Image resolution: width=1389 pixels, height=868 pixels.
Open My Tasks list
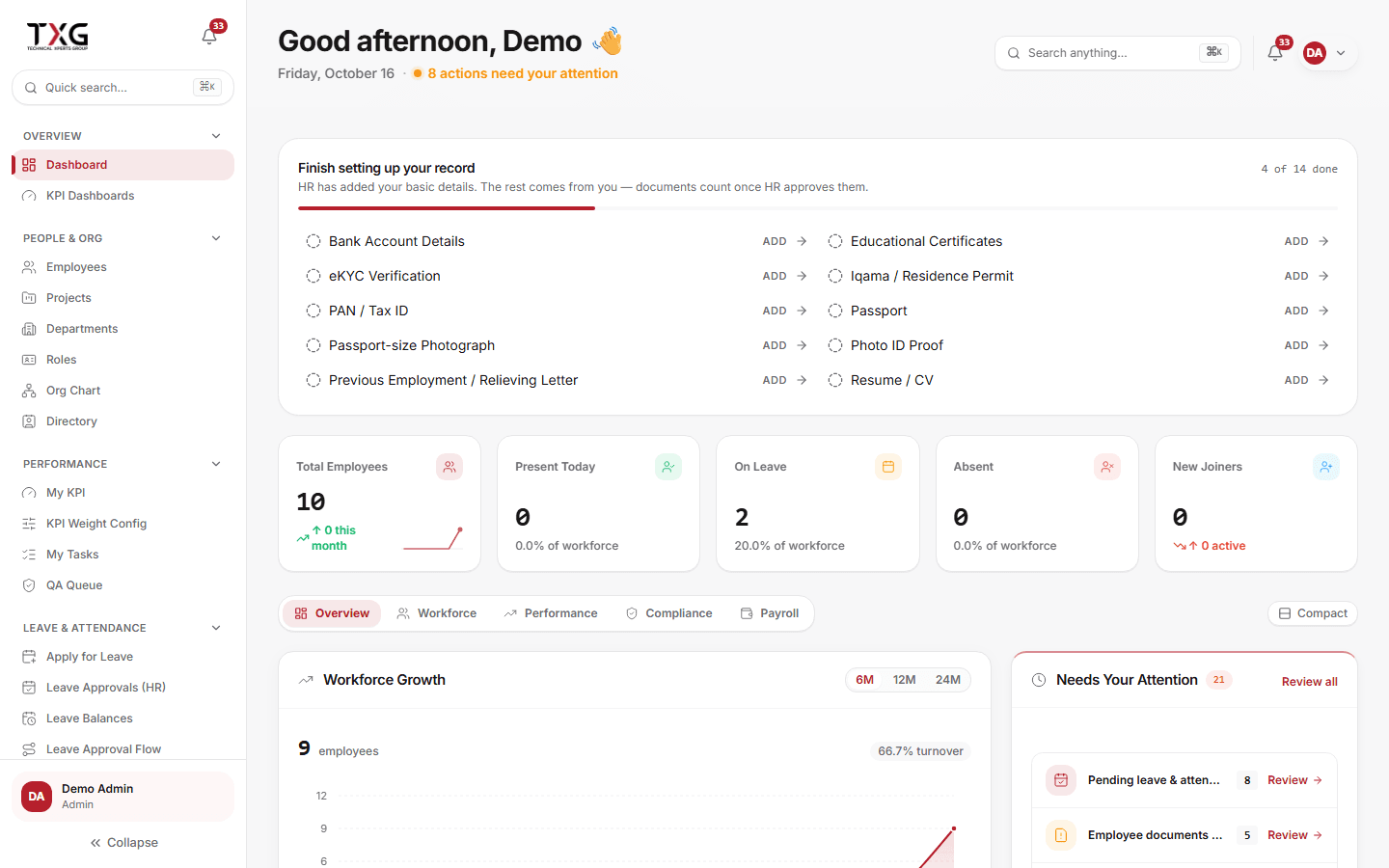(123, 555)
